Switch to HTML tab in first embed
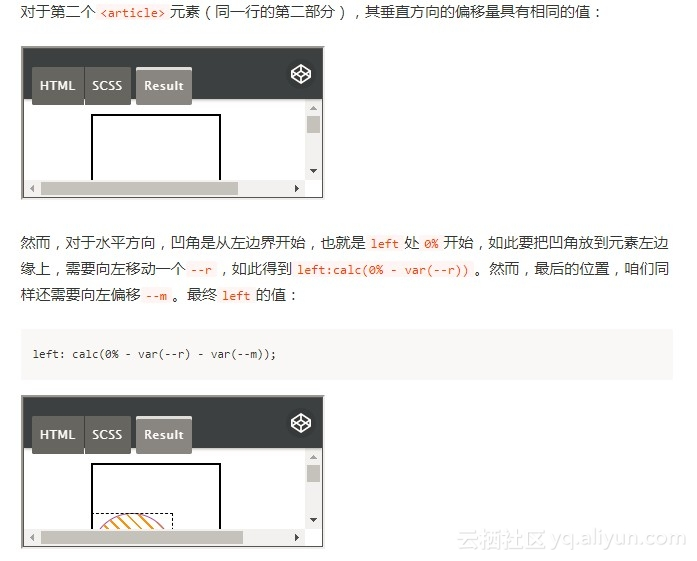This screenshot has width=697, height=561. pyautogui.click(x=58, y=86)
